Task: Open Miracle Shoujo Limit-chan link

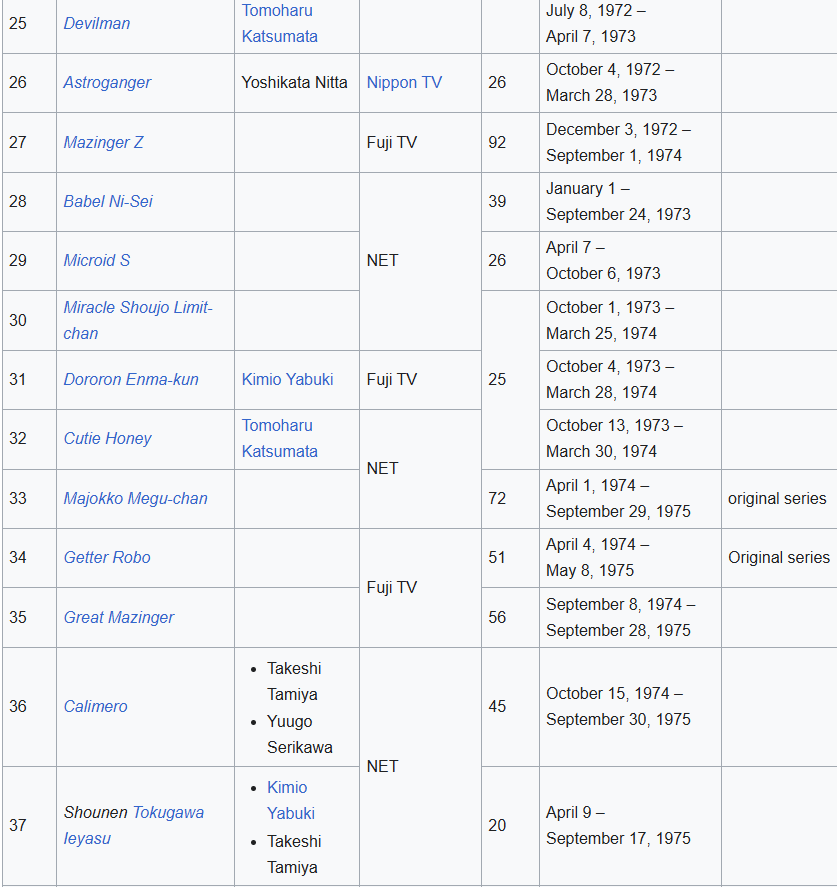Action: tap(138, 320)
